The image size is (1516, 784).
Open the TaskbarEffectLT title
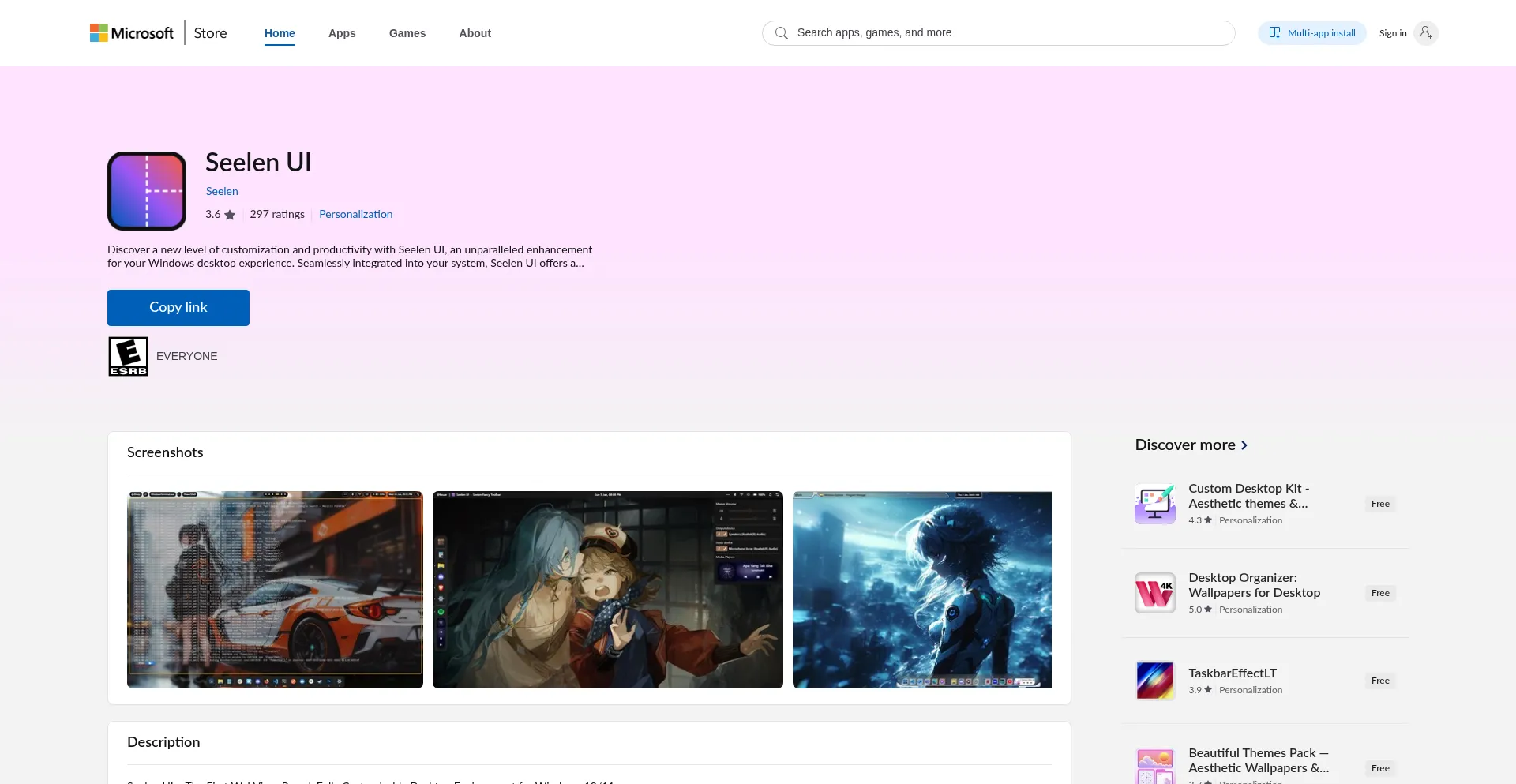[1233, 673]
